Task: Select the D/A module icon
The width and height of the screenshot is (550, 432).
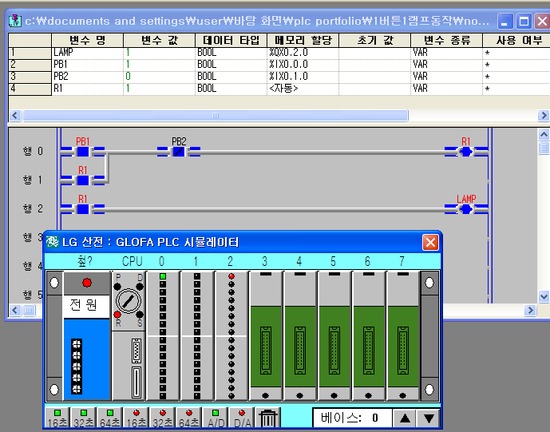Action: click(242, 418)
